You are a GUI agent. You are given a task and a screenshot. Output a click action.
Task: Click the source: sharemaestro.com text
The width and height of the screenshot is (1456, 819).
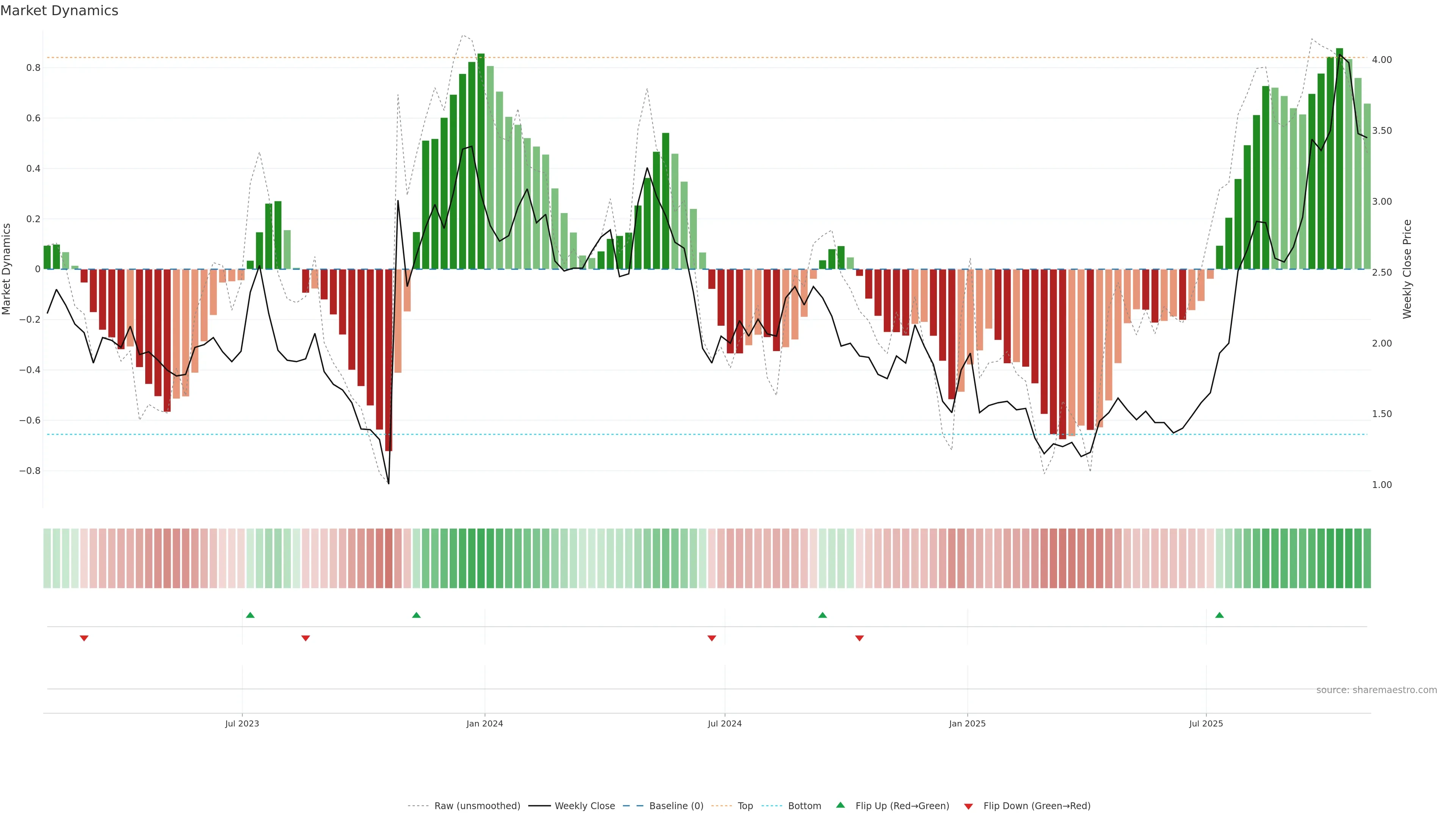pyautogui.click(x=1376, y=690)
